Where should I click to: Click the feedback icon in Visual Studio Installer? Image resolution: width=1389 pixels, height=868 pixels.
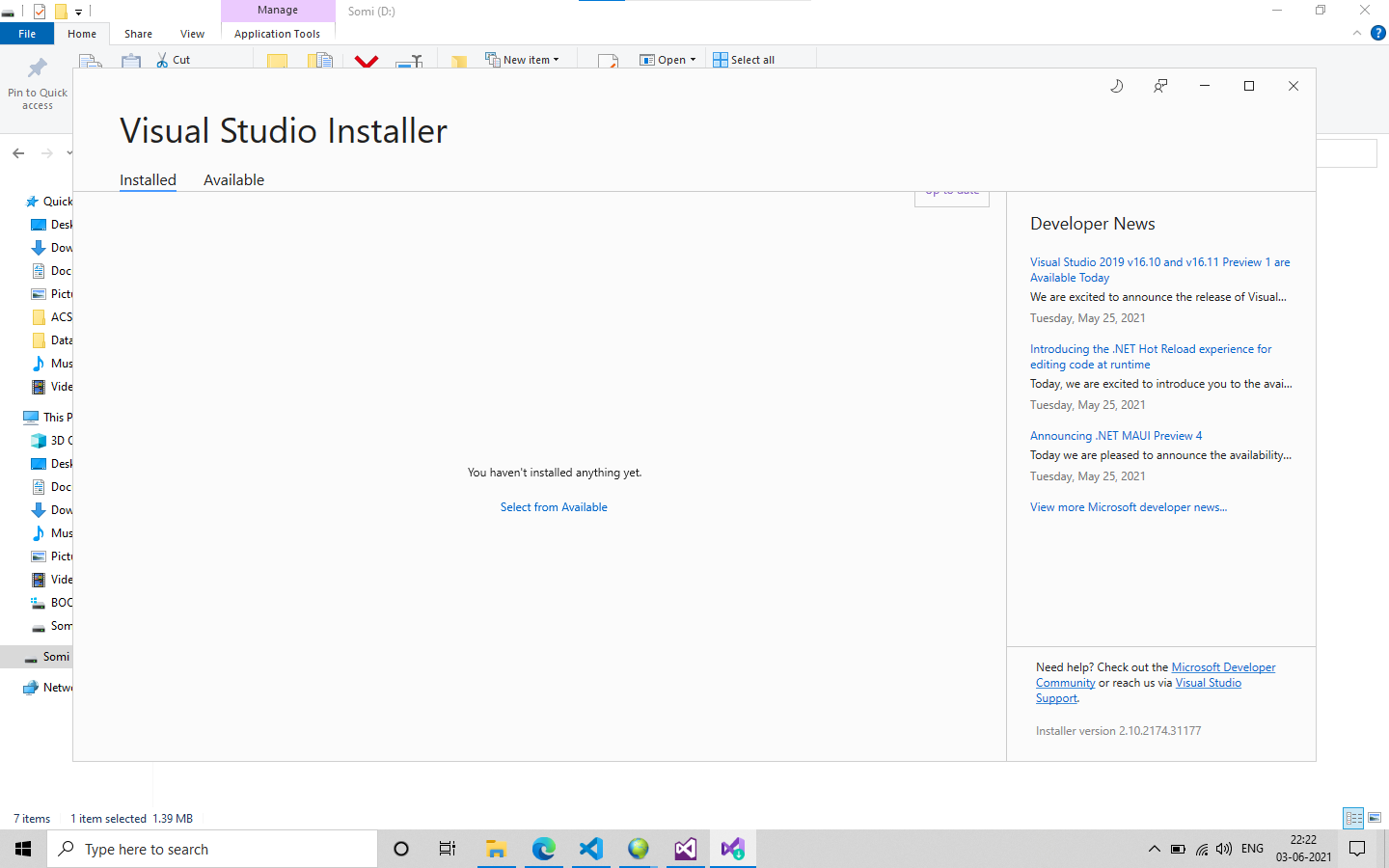1160,86
